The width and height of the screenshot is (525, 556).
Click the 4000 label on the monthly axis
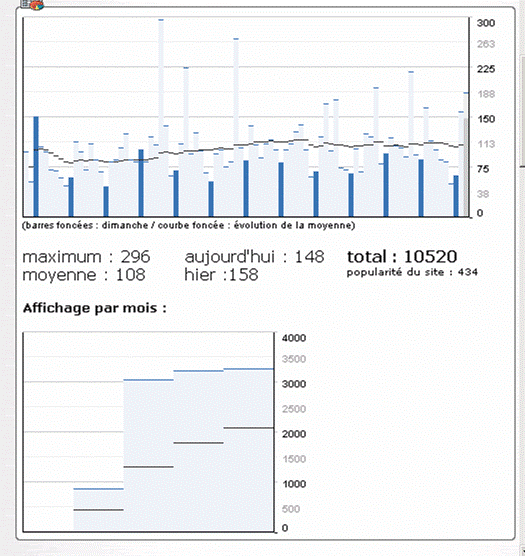pos(294,338)
